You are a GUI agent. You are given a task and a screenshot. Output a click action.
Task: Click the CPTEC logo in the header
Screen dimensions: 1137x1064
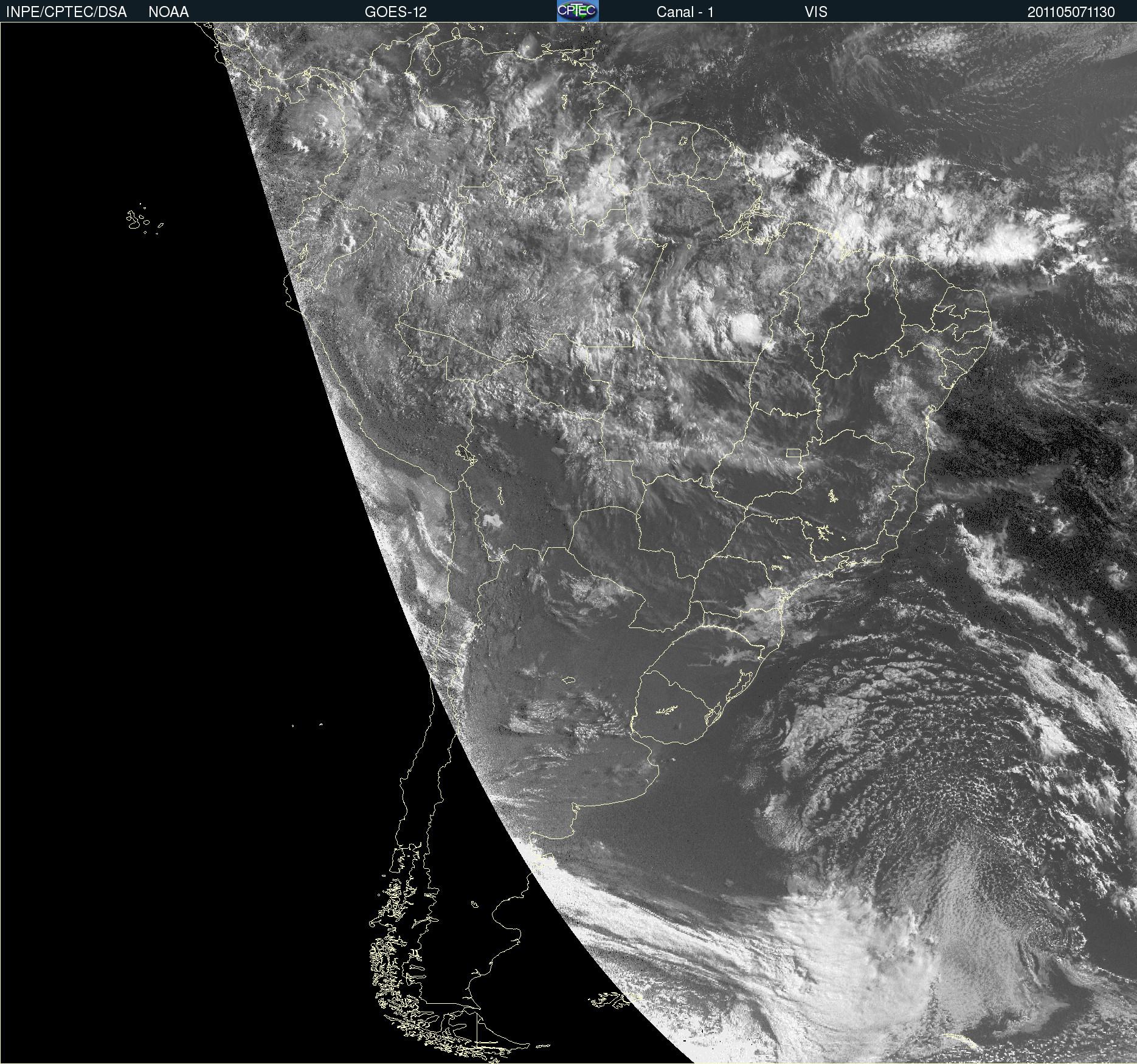578,11
